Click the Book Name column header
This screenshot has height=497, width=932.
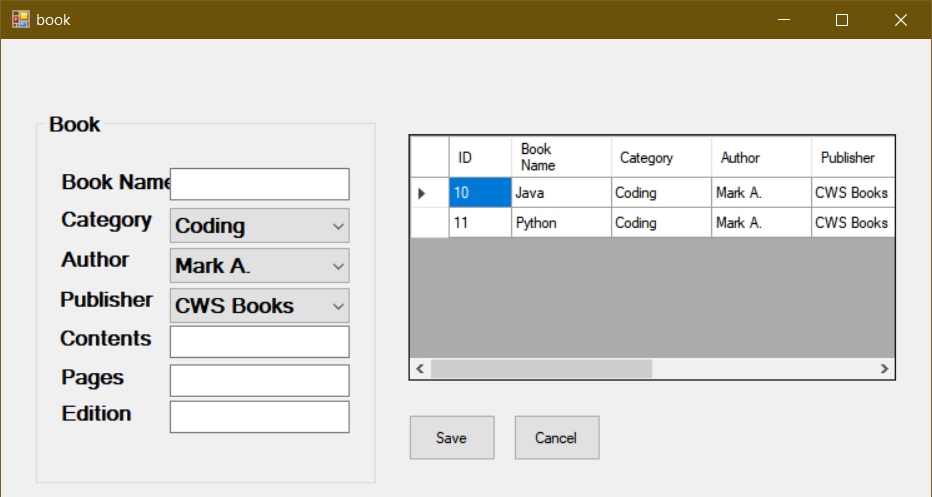pos(561,157)
